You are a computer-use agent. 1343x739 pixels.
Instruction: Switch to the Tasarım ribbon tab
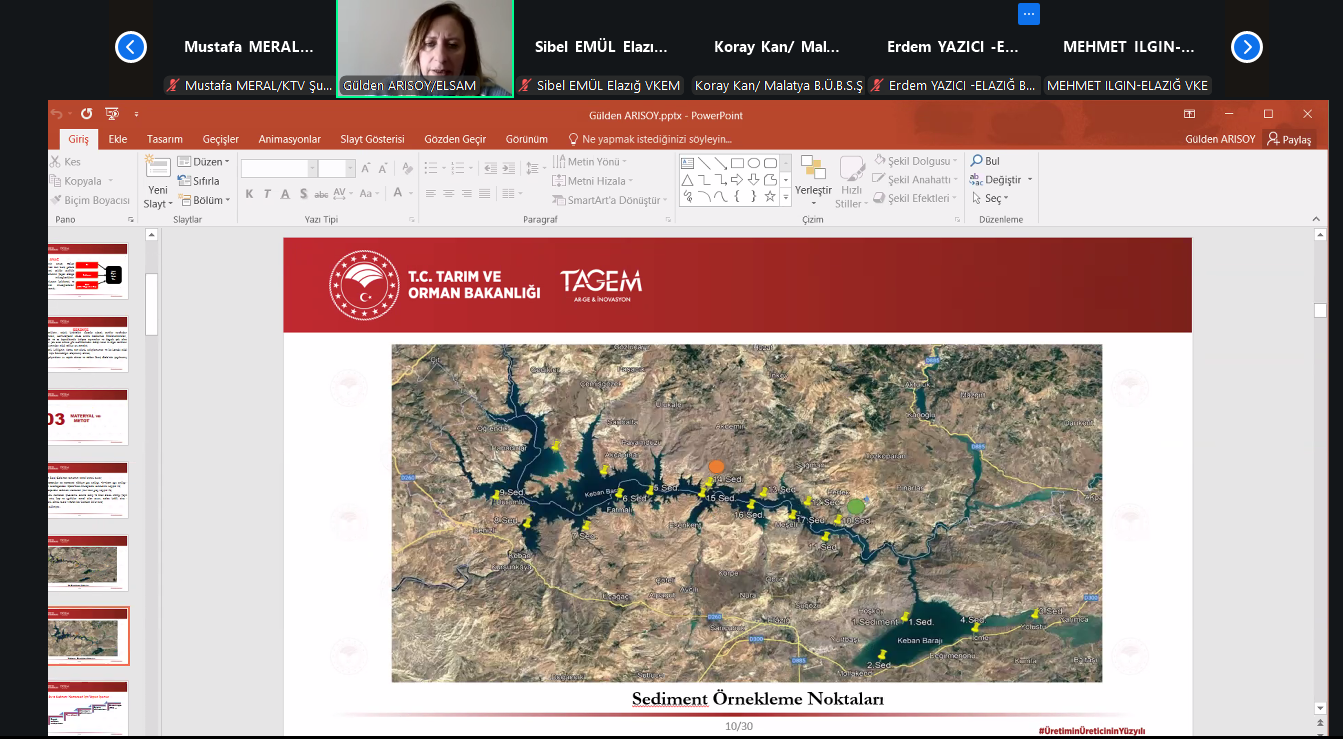click(x=164, y=139)
